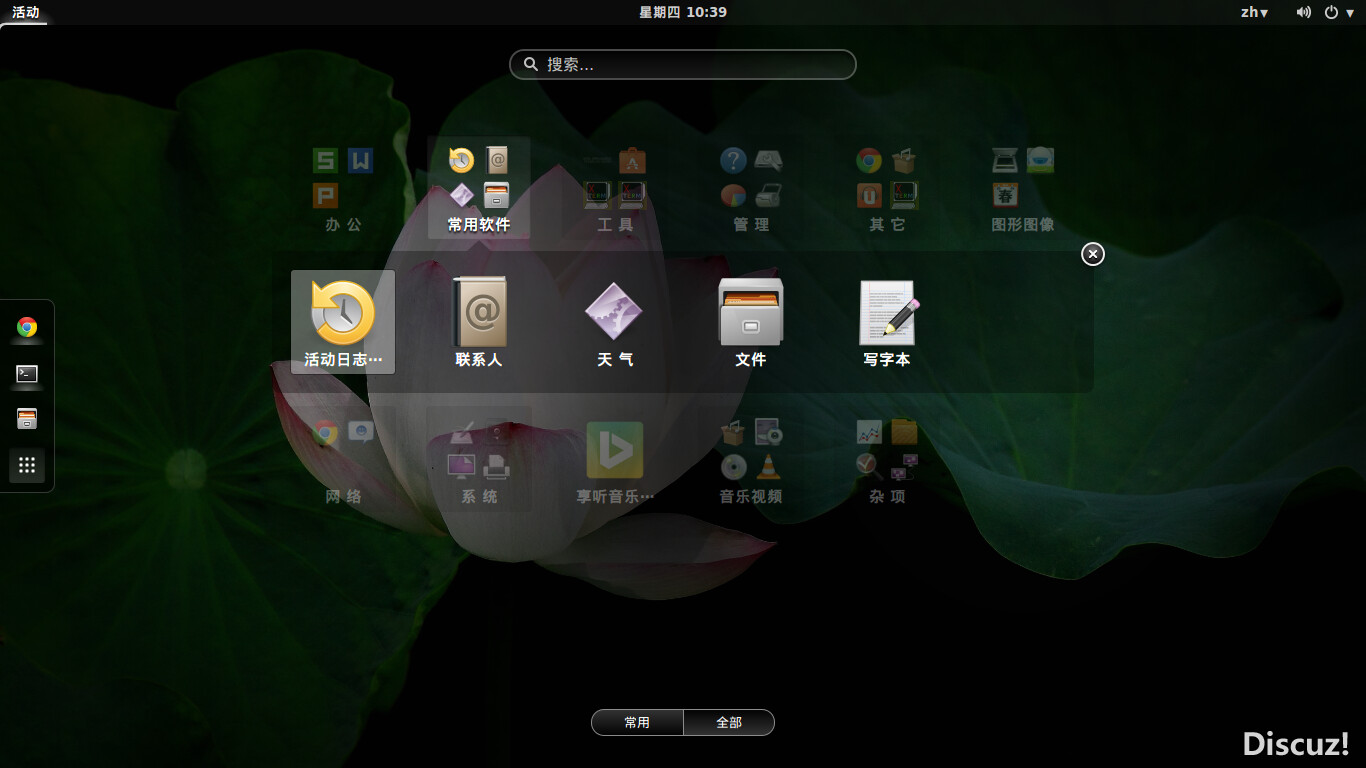Open the 活动日志 activity journal app
1366x768 pixels.
[342, 321]
